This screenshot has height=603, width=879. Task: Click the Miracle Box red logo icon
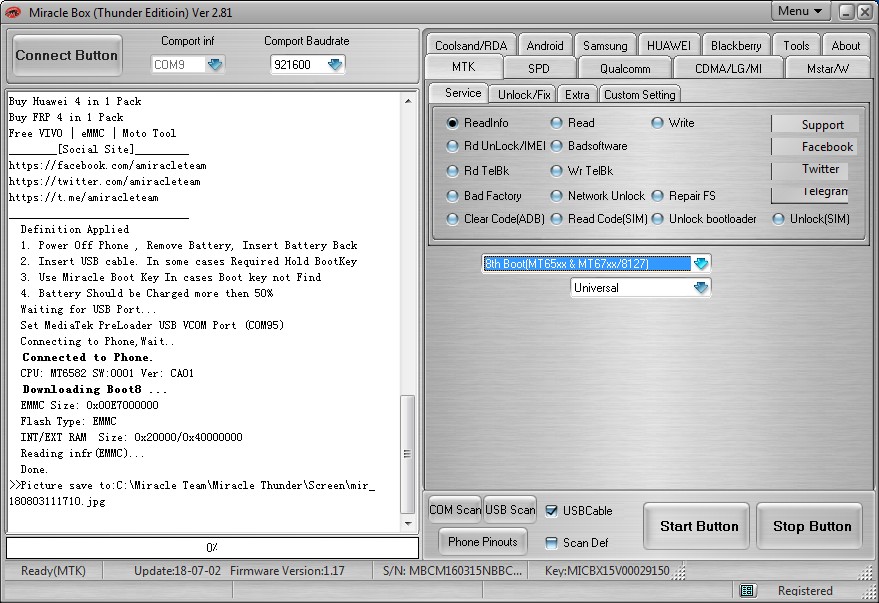click(x=12, y=12)
